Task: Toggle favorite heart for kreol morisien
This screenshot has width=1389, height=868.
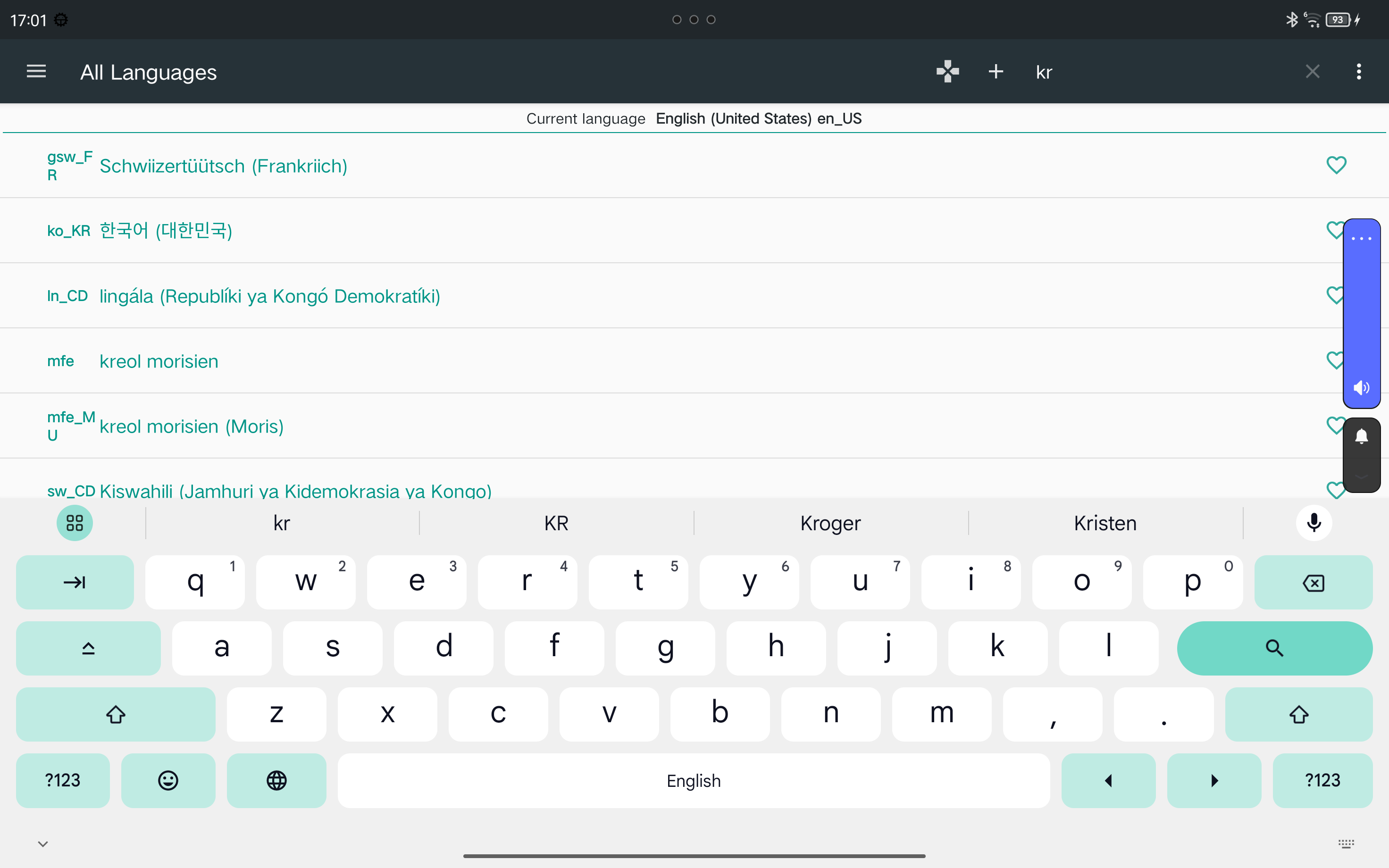Action: pyautogui.click(x=1333, y=360)
